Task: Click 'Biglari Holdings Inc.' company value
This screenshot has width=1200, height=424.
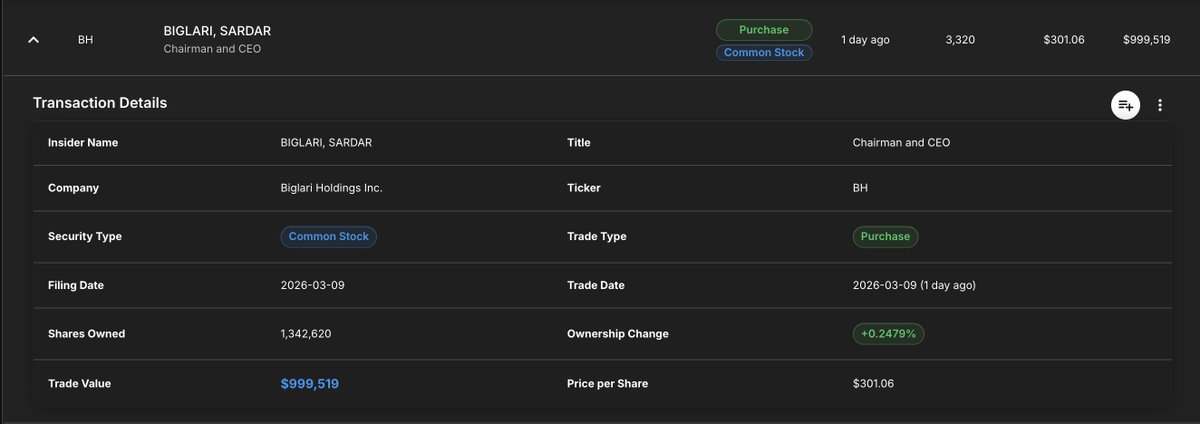Action: (332, 188)
